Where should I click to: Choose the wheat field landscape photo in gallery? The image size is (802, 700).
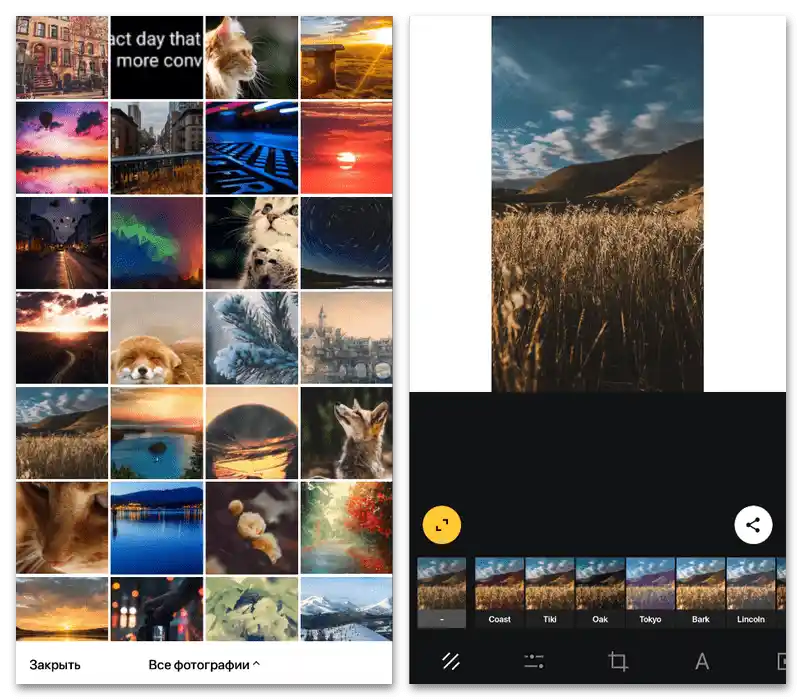(62, 433)
